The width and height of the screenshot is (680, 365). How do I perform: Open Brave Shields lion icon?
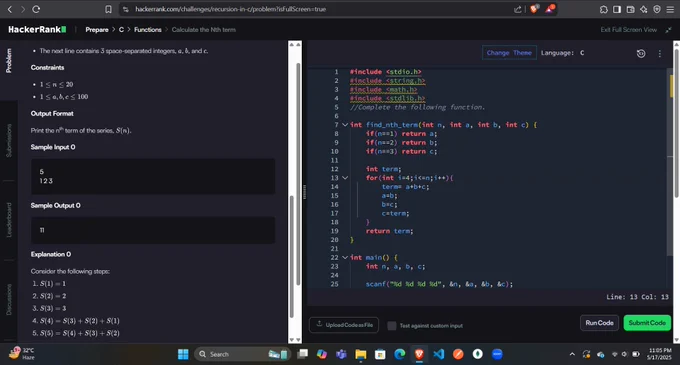point(534,9)
